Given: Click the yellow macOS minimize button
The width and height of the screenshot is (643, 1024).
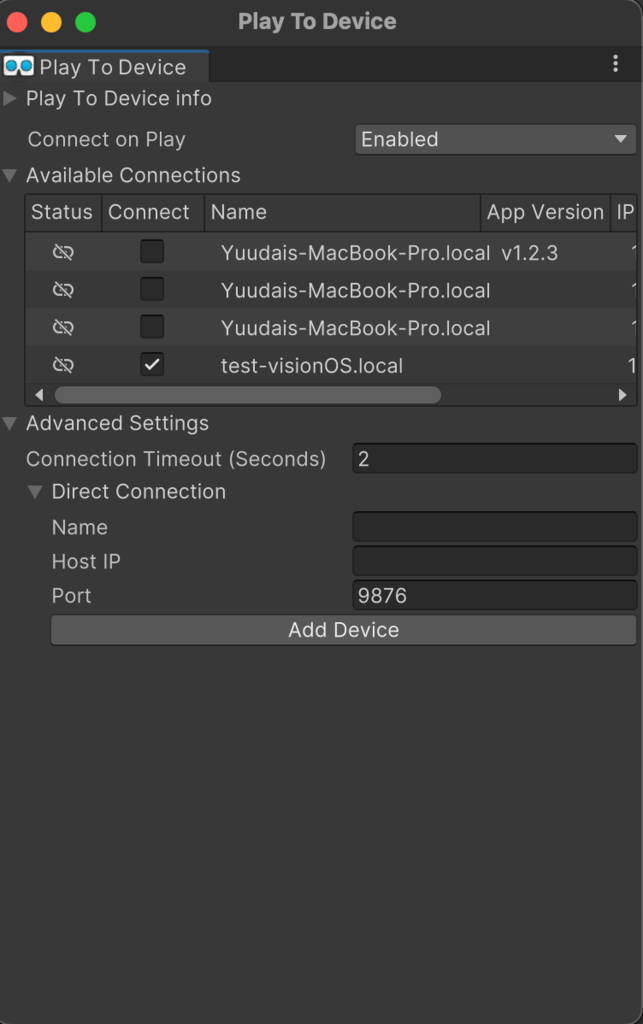Looking at the screenshot, I should pyautogui.click(x=52, y=22).
